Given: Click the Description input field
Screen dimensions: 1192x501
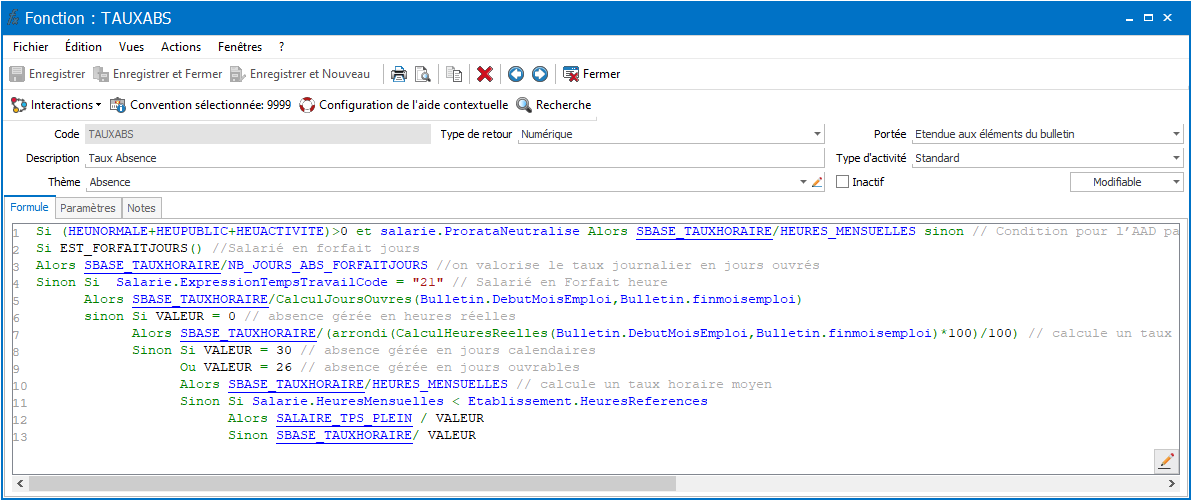Looking at the screenshot, I should [x=455, y=158].
